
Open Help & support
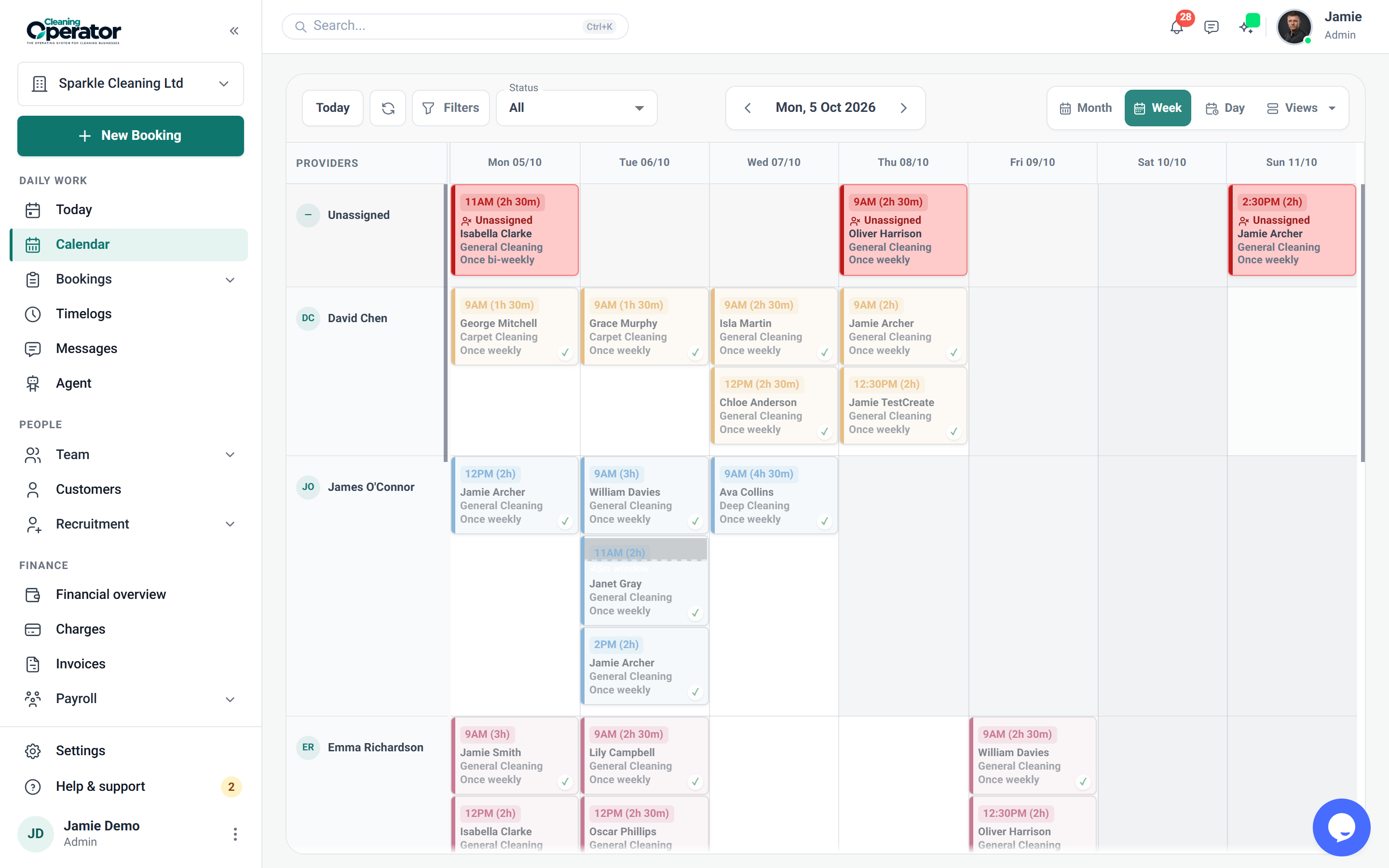click(x=129, y=786)
